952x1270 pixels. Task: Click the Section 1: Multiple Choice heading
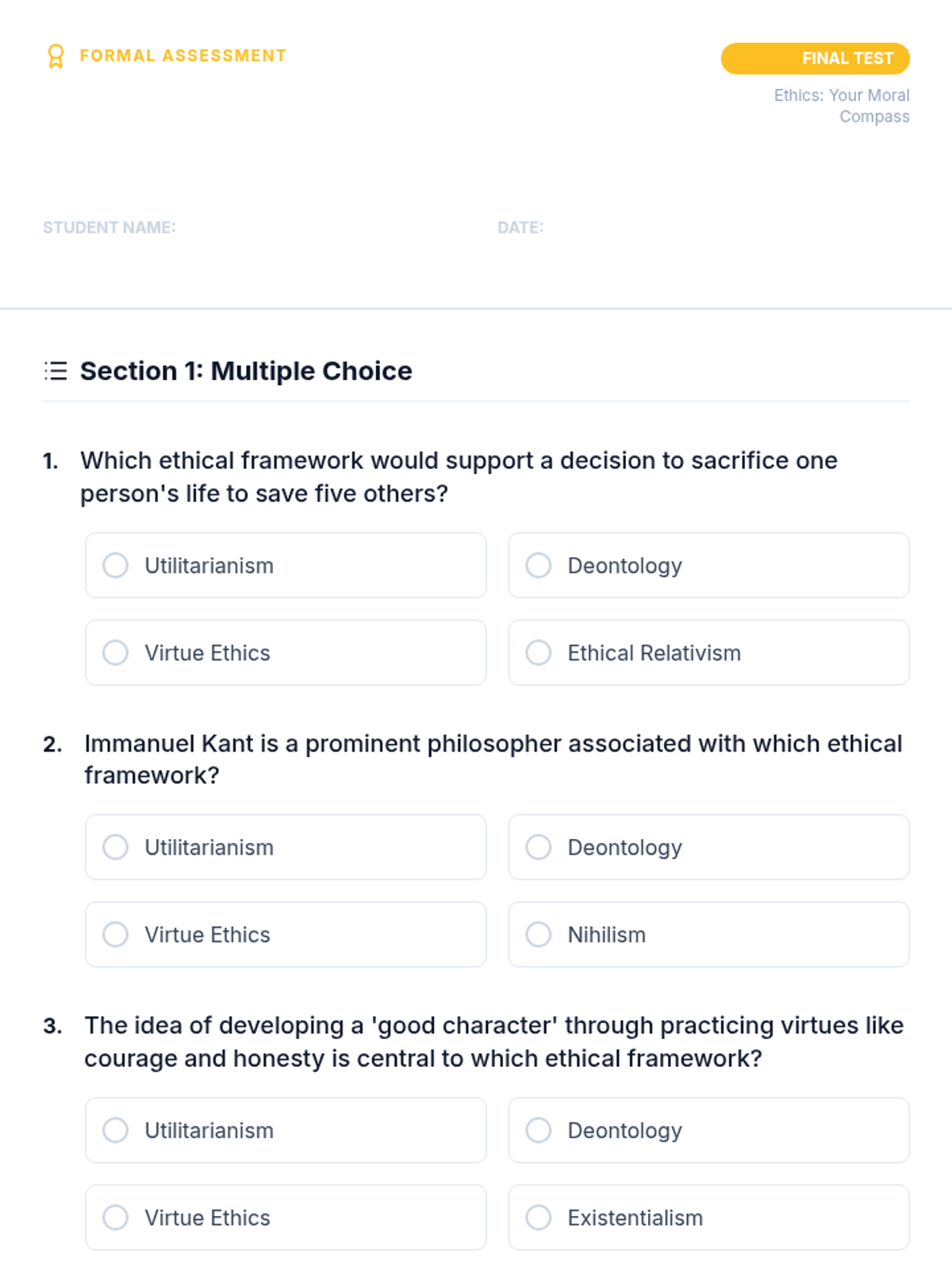[246, 371]
